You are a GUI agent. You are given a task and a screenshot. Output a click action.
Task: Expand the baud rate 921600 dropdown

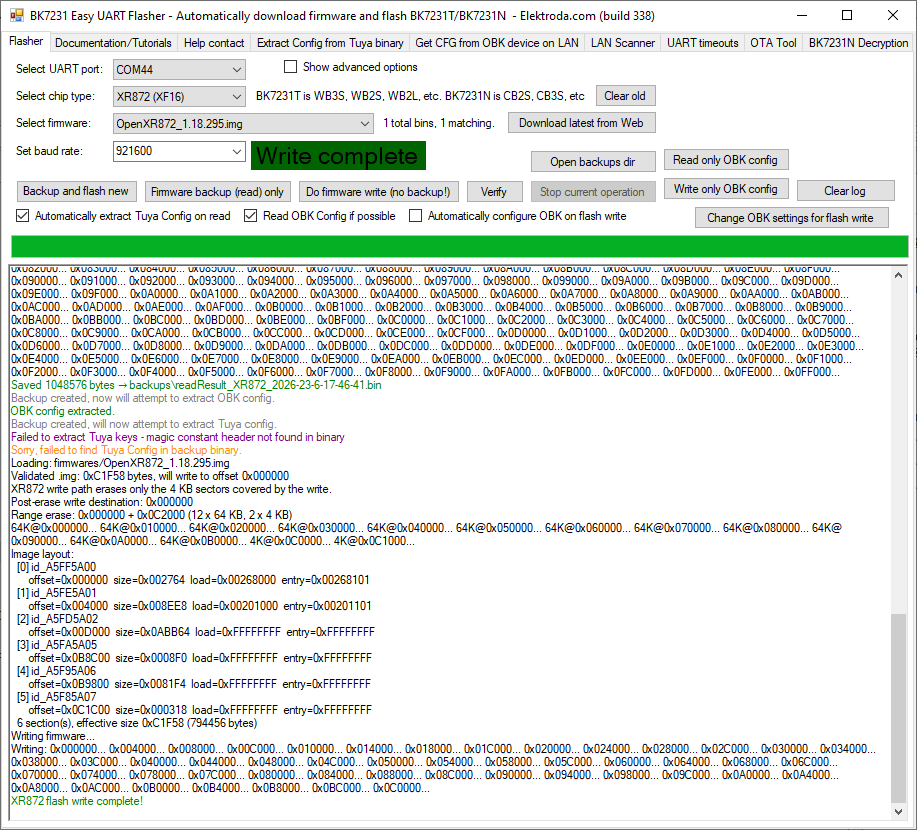(x=236, y=151)
